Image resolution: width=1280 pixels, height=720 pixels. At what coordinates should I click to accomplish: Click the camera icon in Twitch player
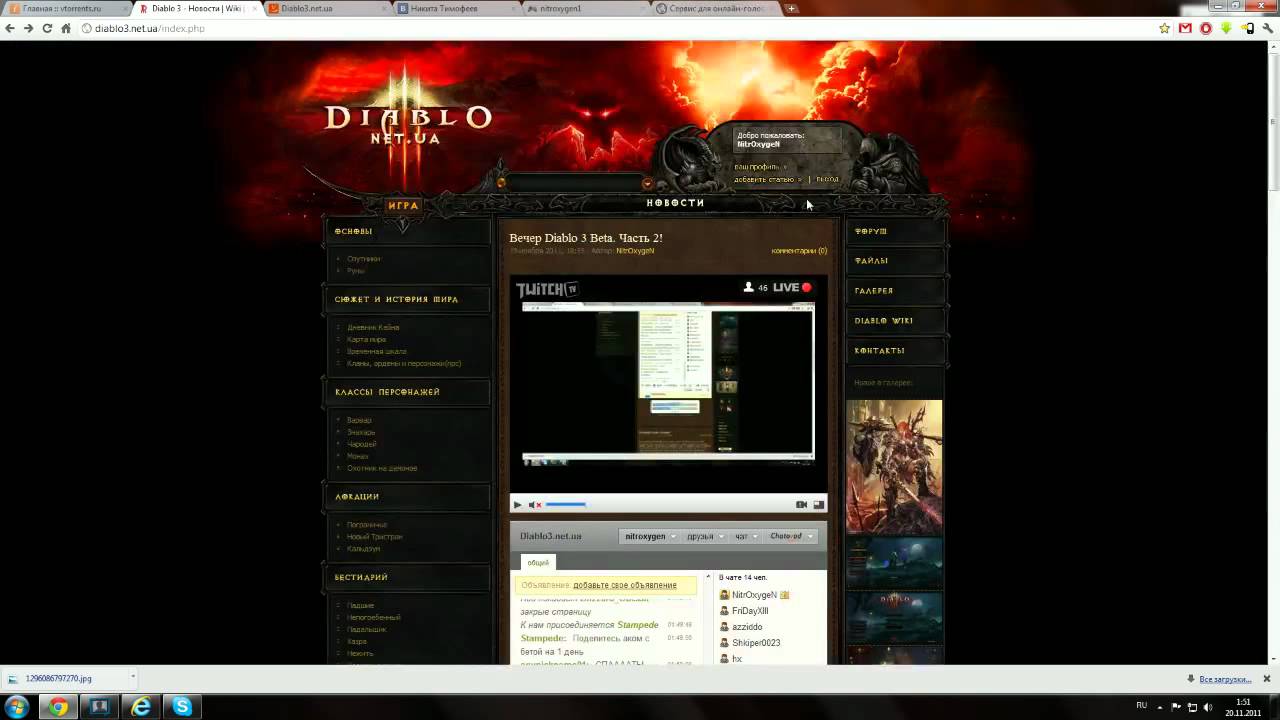click(801, 505)
